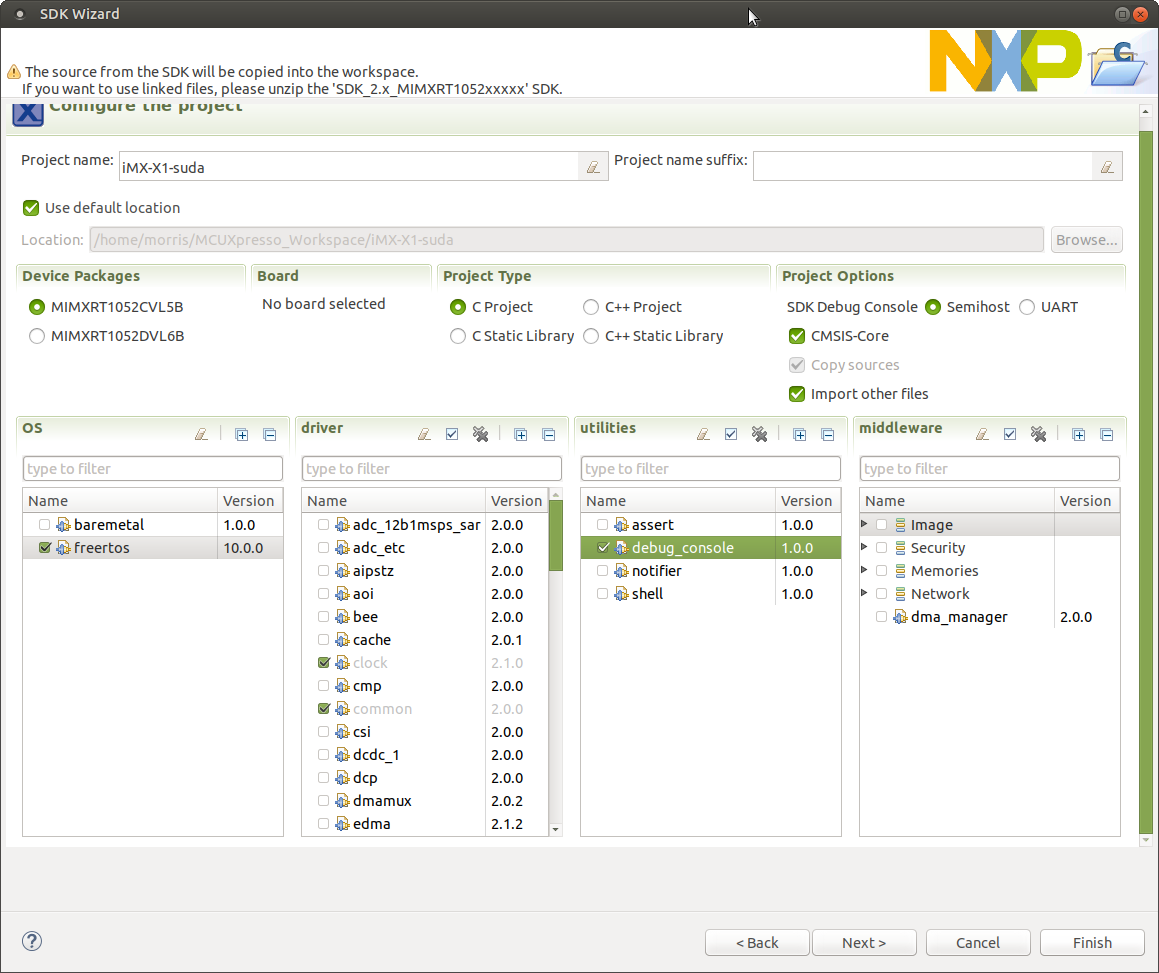Select the 'notifier' utilities row
Screen dimensions: 1159x973
[711, 571]
